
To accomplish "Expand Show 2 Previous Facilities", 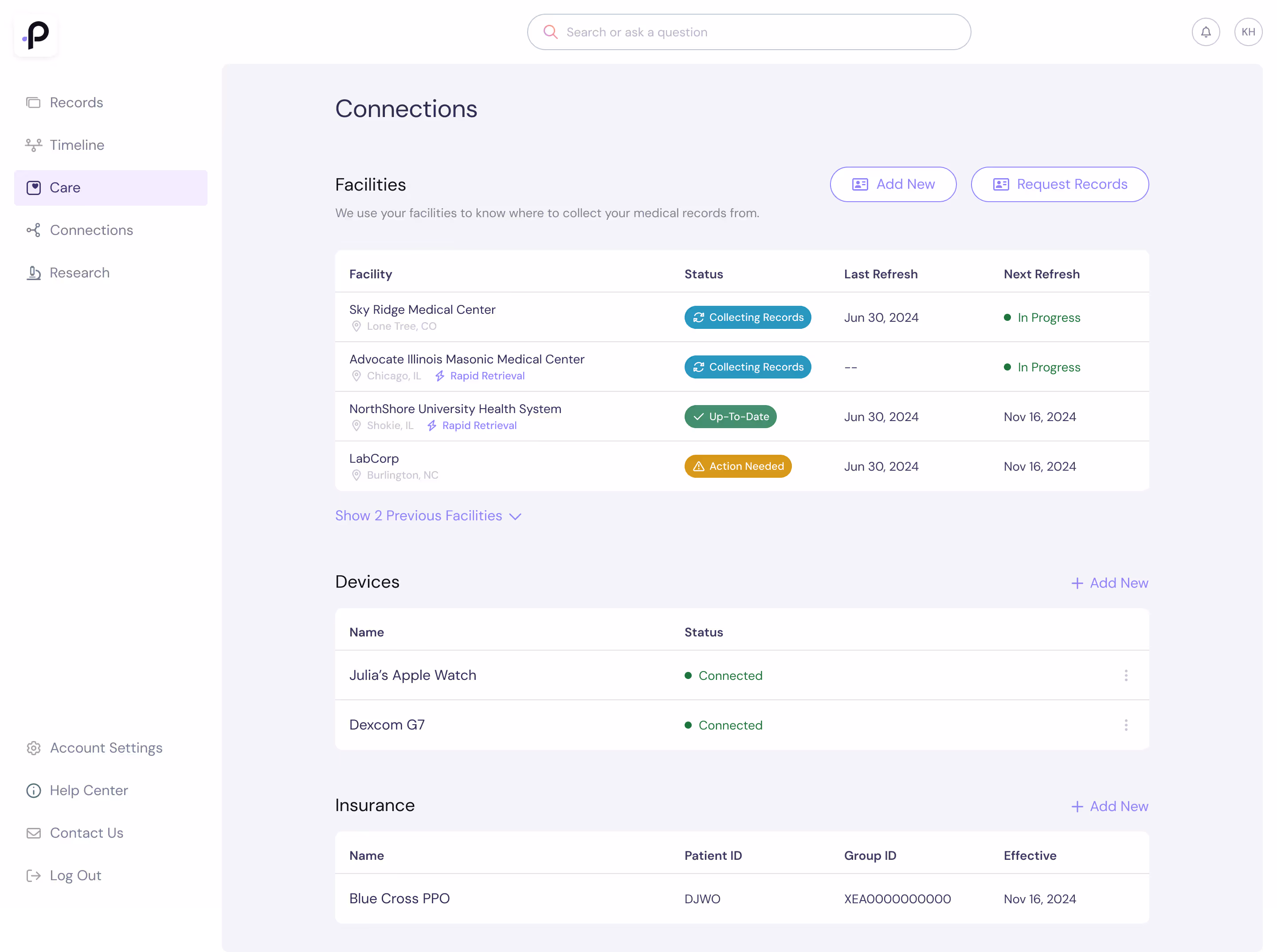I will click(x=419, y=516).
